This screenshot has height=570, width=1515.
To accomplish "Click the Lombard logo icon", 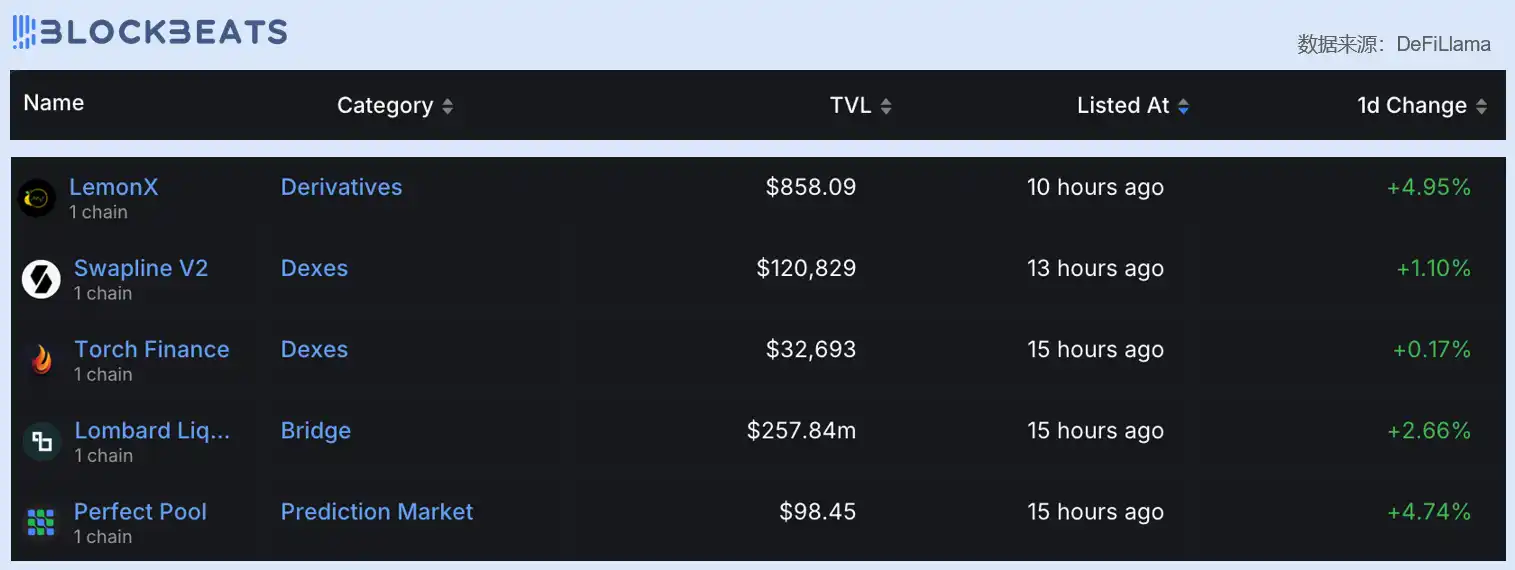I will [41, 441].
